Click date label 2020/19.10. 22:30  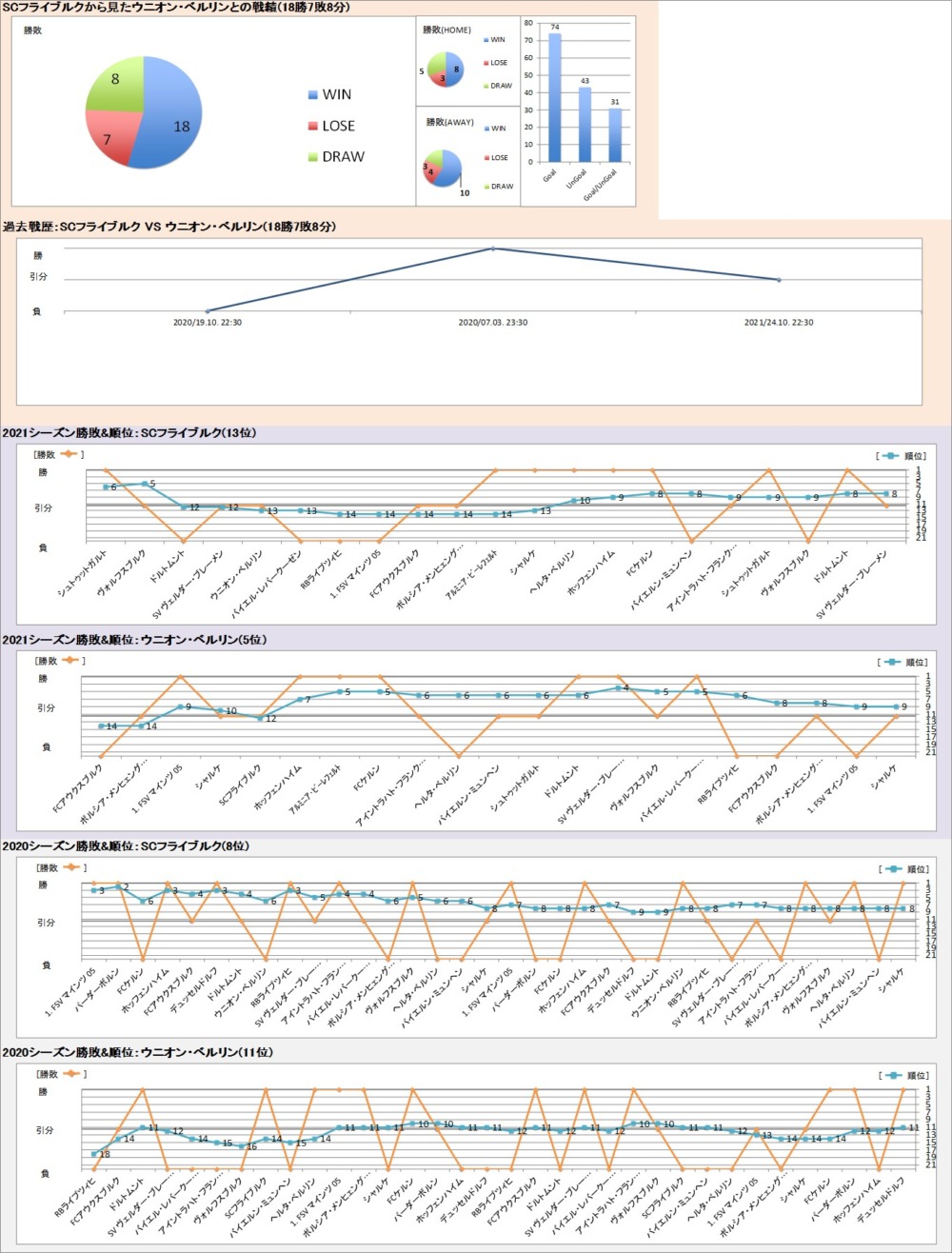click(208, 323)
